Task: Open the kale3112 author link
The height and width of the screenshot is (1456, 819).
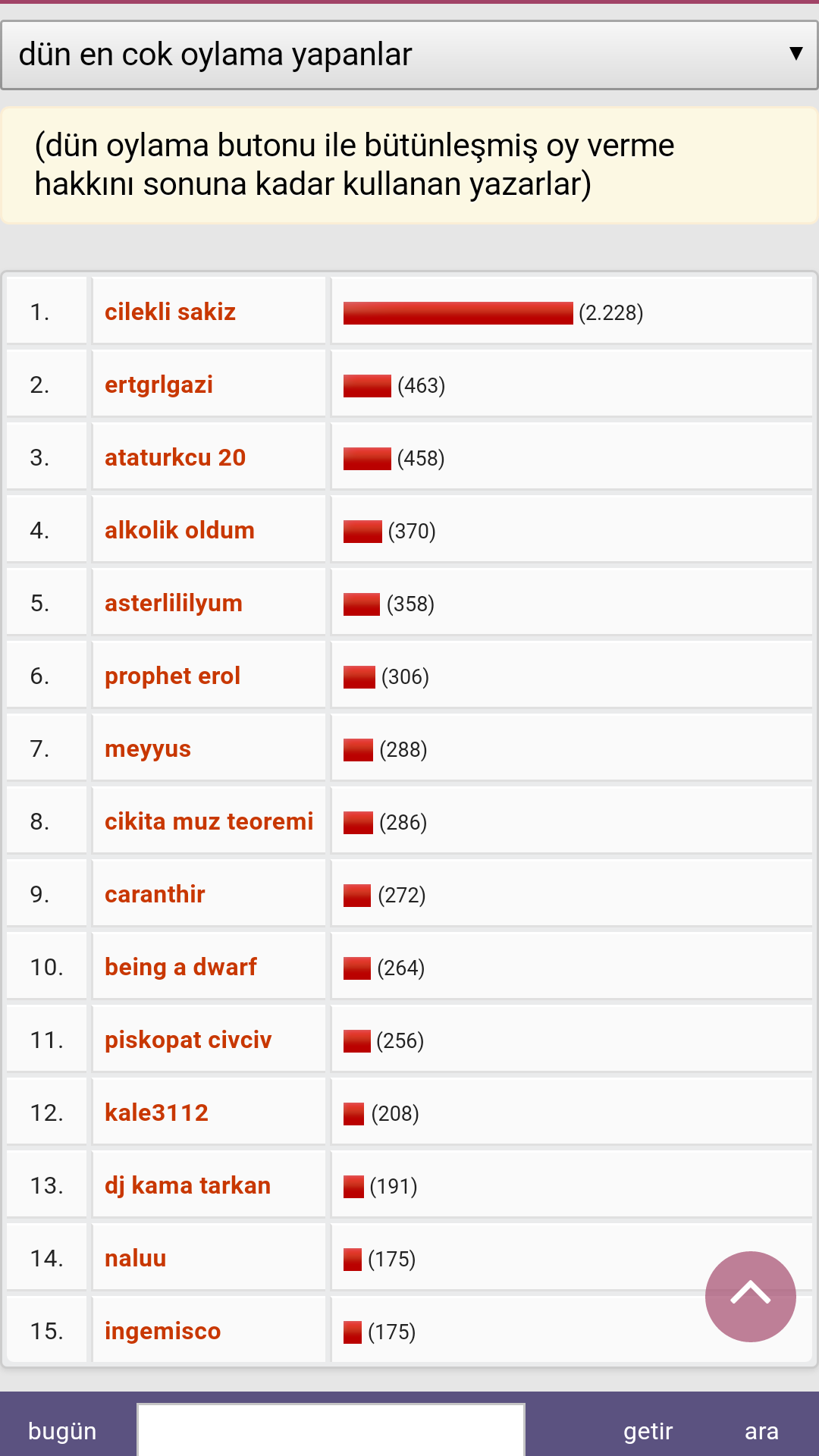Action: point(156,1112)
